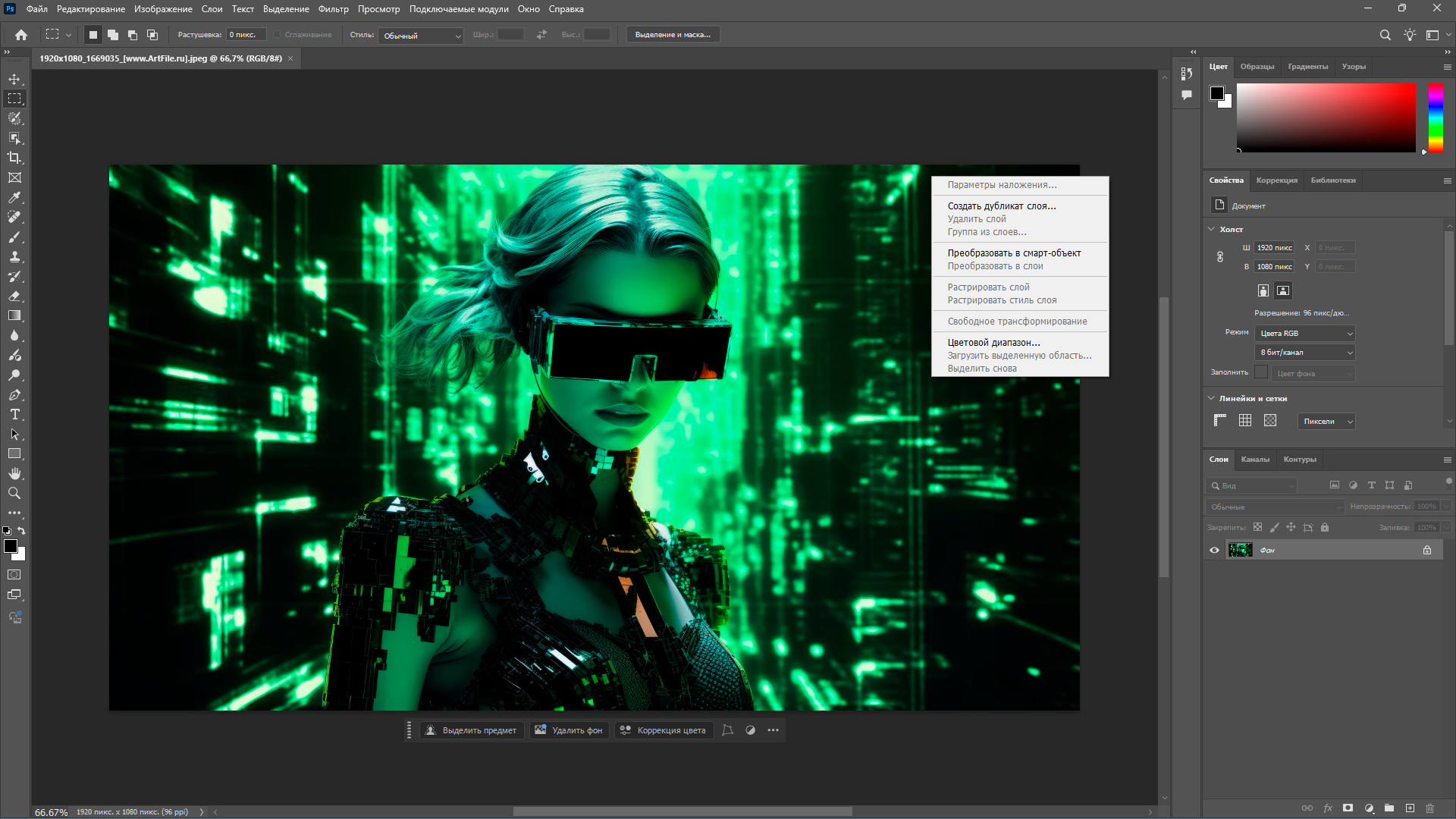Toggle Quick Mask mode icon
Image resolution: width=1456 pixels, height=819 pixels.
(14, 575)
